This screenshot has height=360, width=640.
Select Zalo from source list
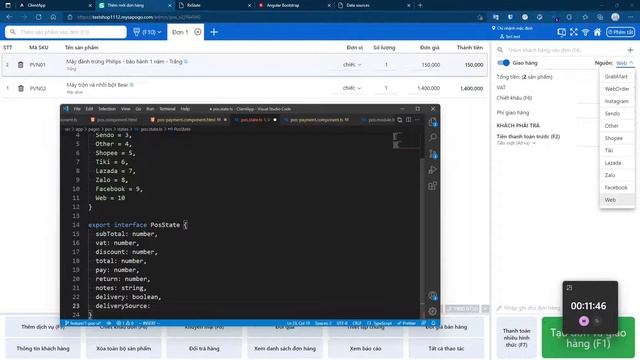coord(617,175)
